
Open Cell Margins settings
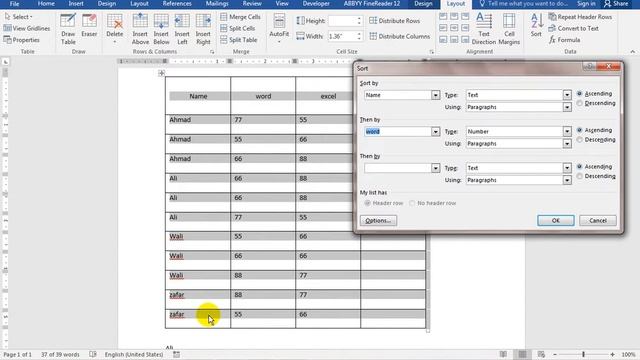pos(509,29)
